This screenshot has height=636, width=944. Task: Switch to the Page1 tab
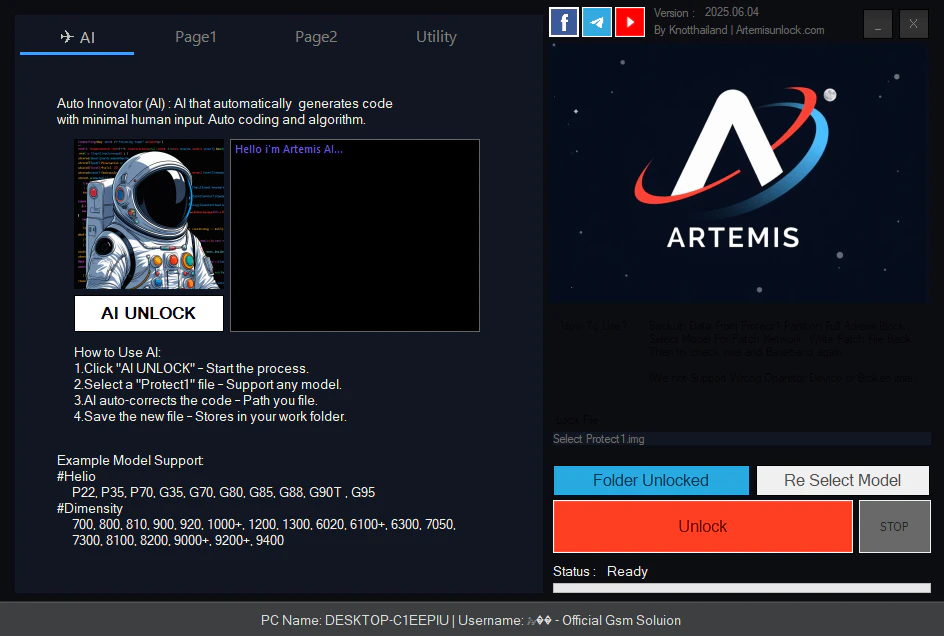pos(196,37)
